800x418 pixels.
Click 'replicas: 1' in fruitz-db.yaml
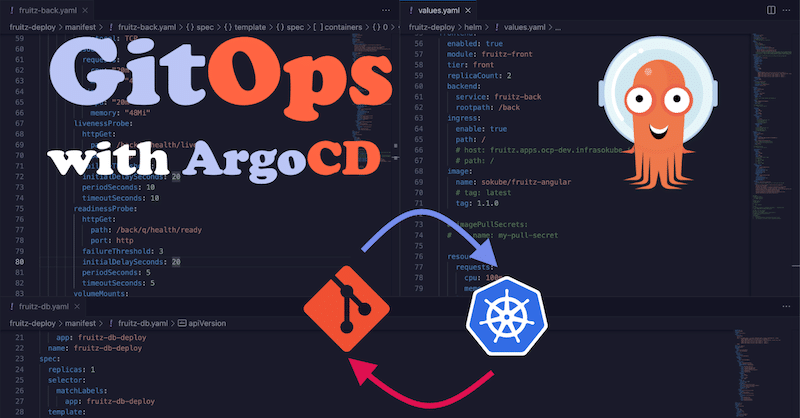click(71, 370)
